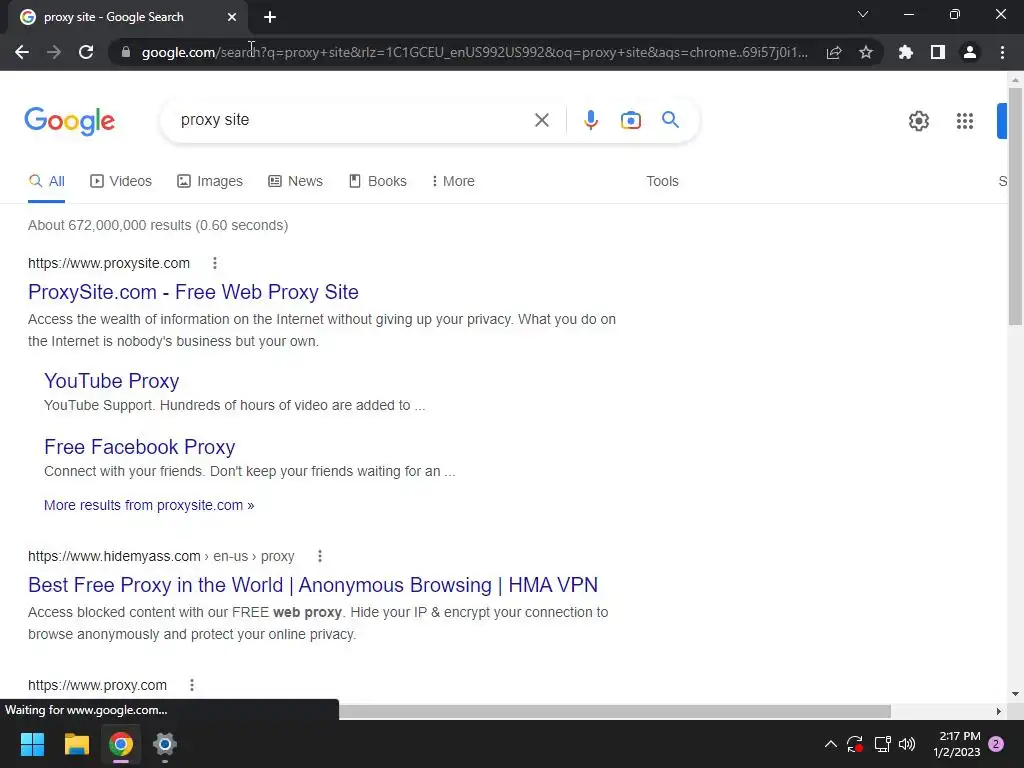The height and width of the screenshot is (768, 1024).
Task: Reload the page with the refresh icon
Action: pyautogui.click(x=86, y=52)
